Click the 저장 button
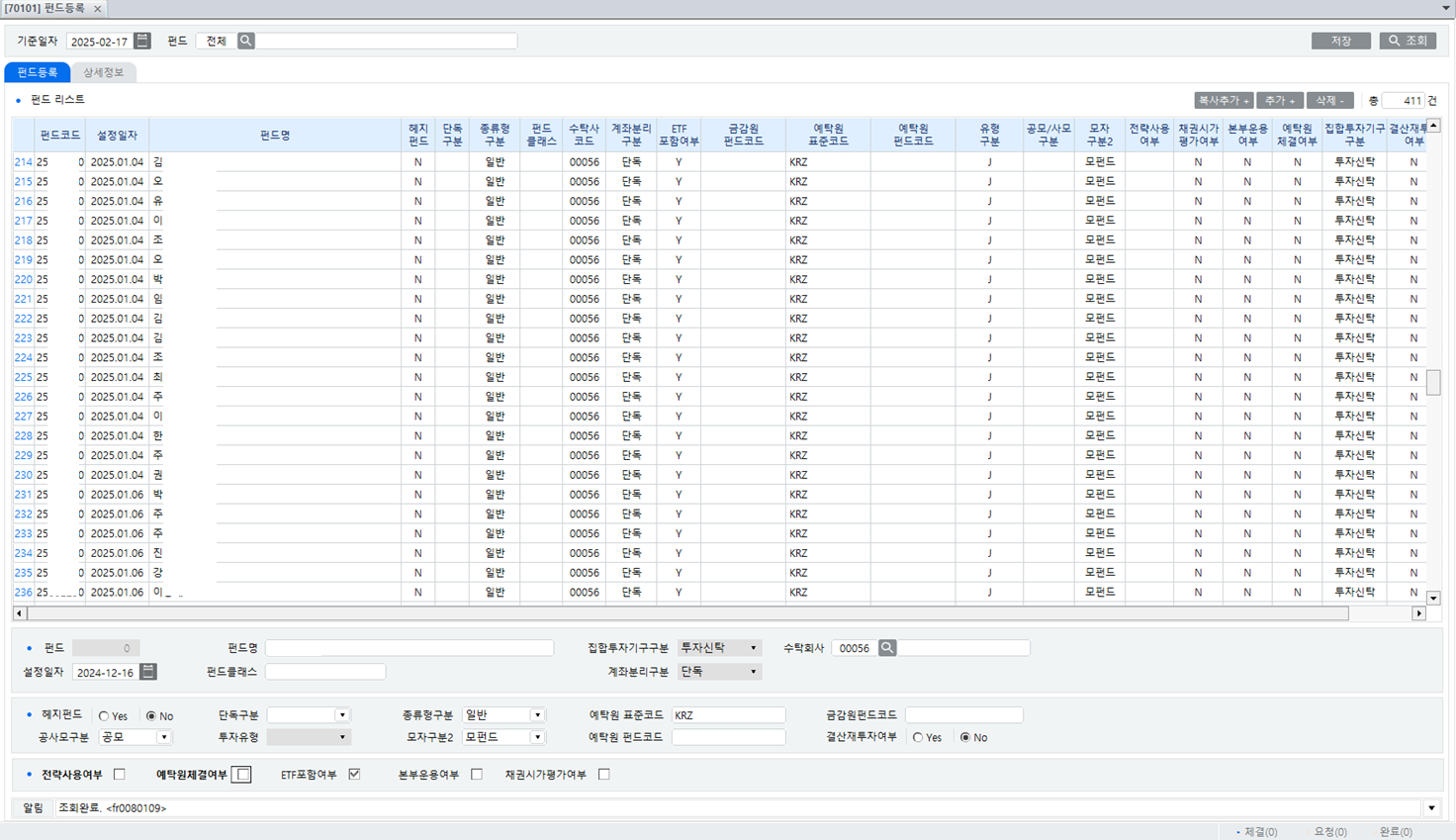This screenshot has width=1456, height=840. (1340, 41)
